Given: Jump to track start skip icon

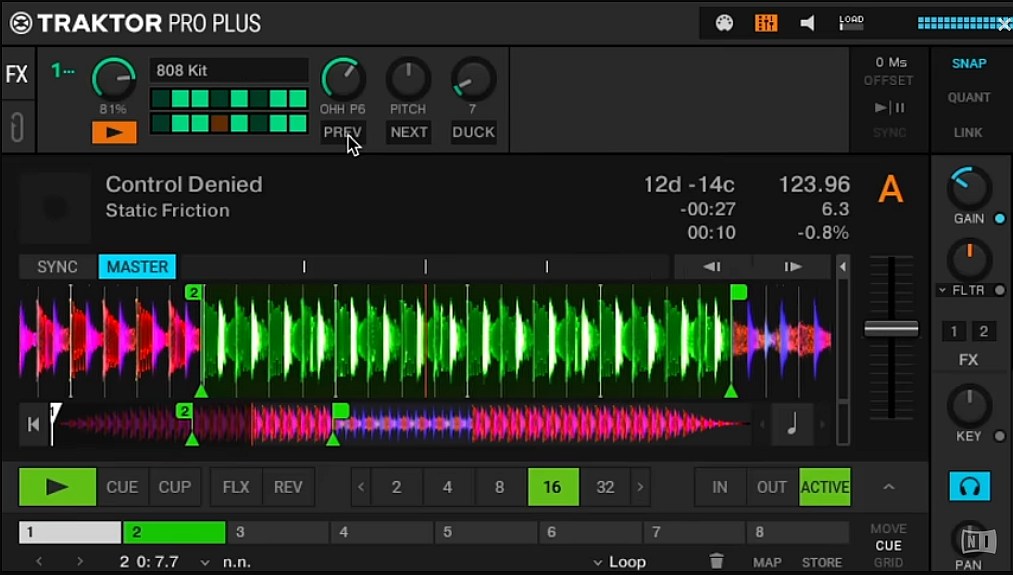Looking at the screenshot, I should click(34, 424).
